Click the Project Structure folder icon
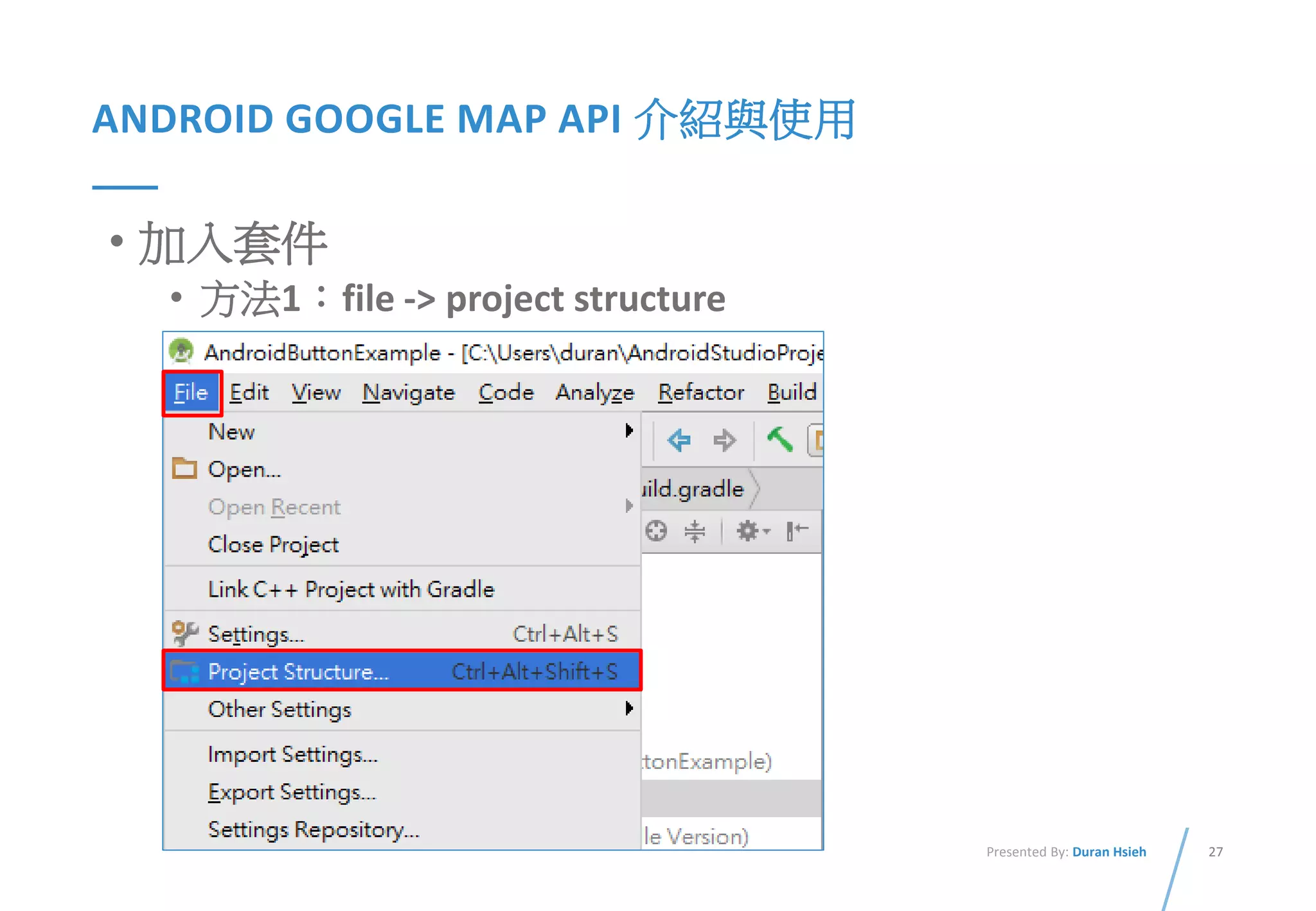 pyautogui.click(x=185, y=671)
